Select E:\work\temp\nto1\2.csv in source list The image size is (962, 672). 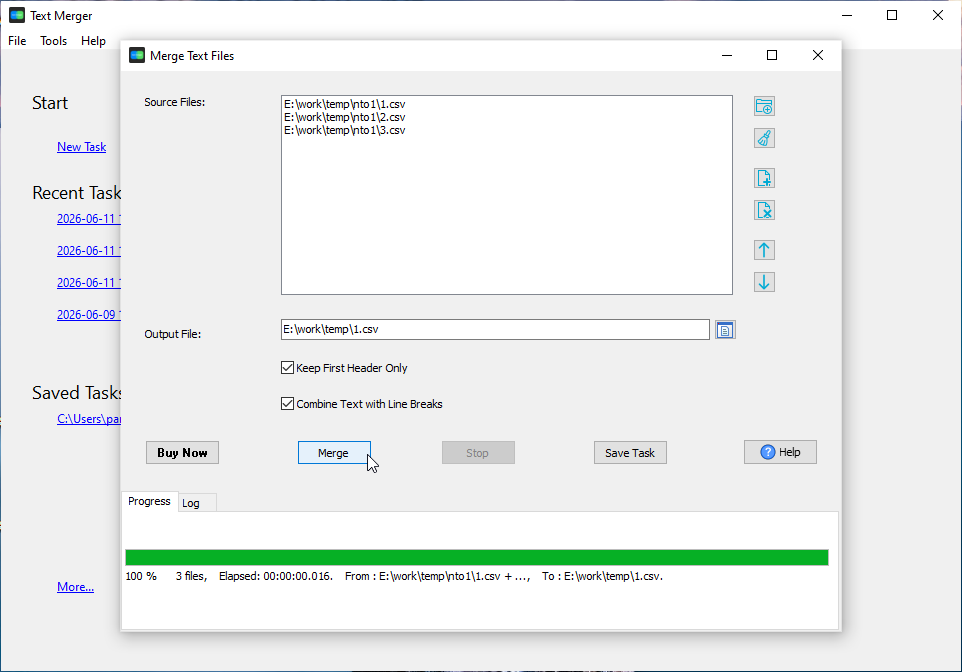pos(345,117)
